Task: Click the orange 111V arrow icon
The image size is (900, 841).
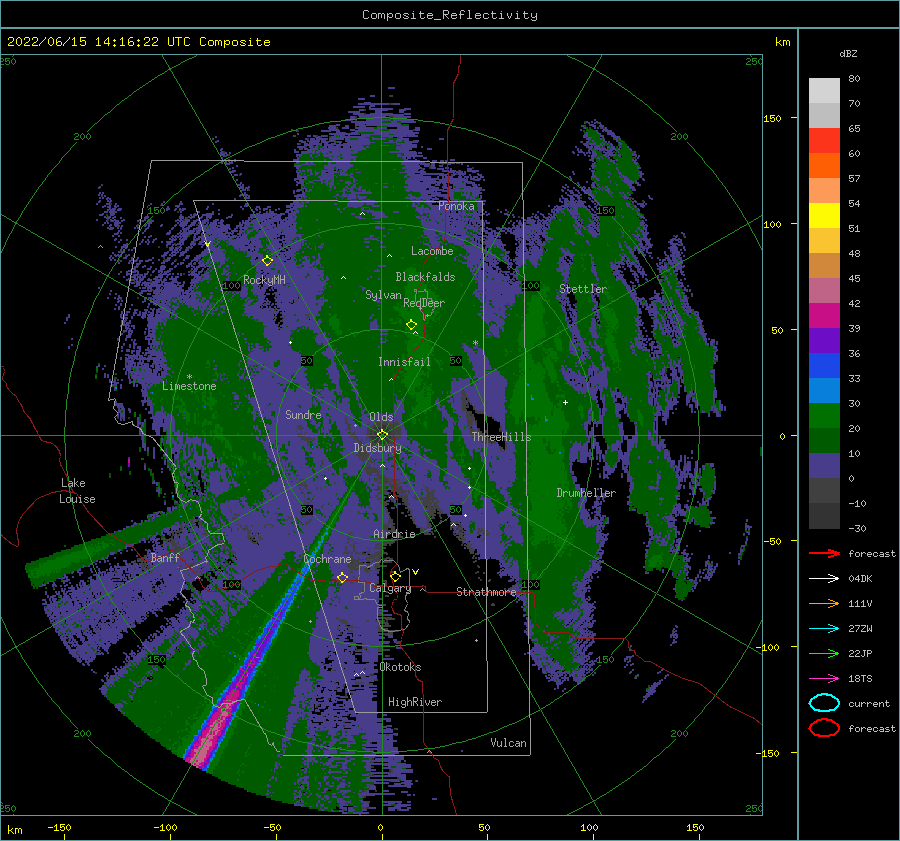Action: (x=824, y=603)
